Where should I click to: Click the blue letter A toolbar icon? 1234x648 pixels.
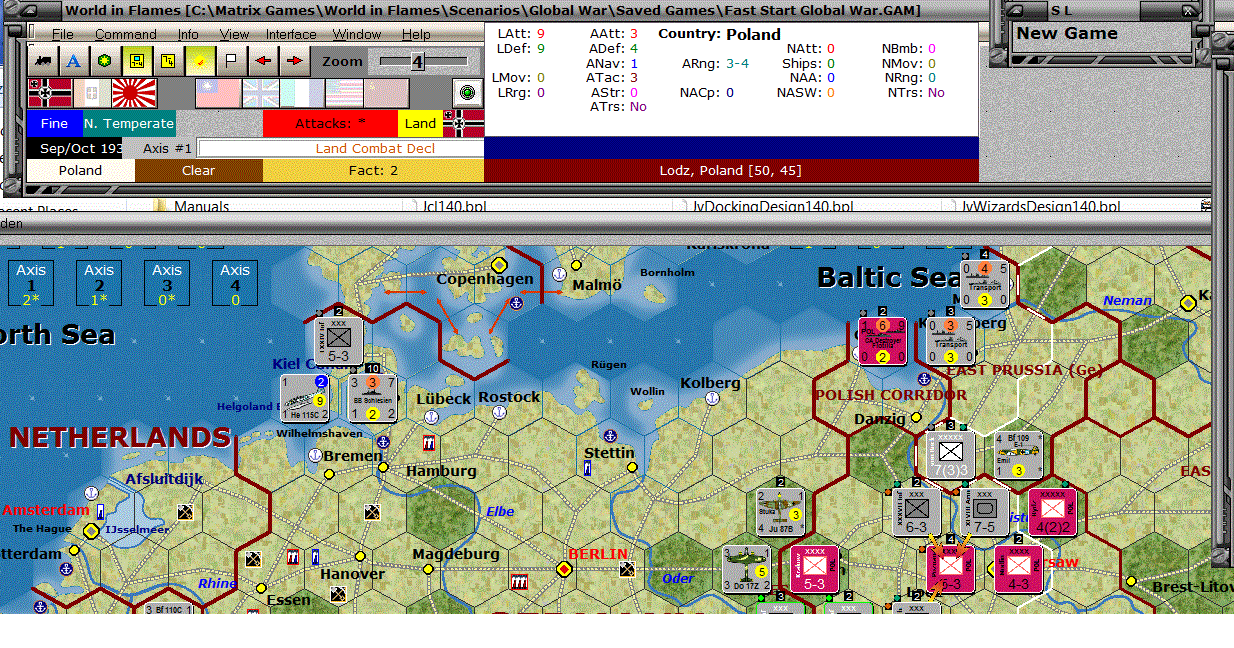tap(73, 61)
